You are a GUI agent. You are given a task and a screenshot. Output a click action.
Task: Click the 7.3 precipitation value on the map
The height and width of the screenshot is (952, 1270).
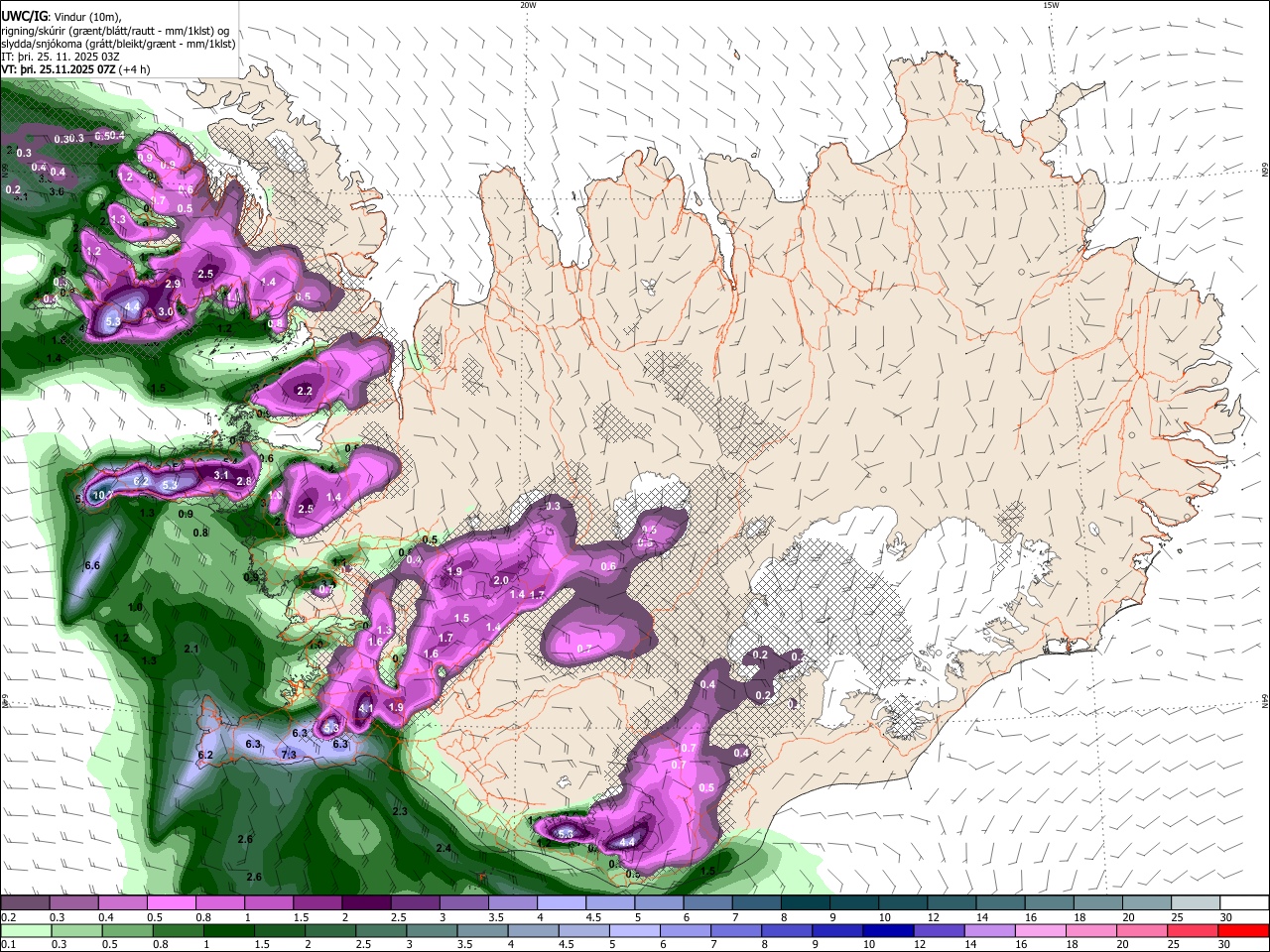(x=289, y=756)
